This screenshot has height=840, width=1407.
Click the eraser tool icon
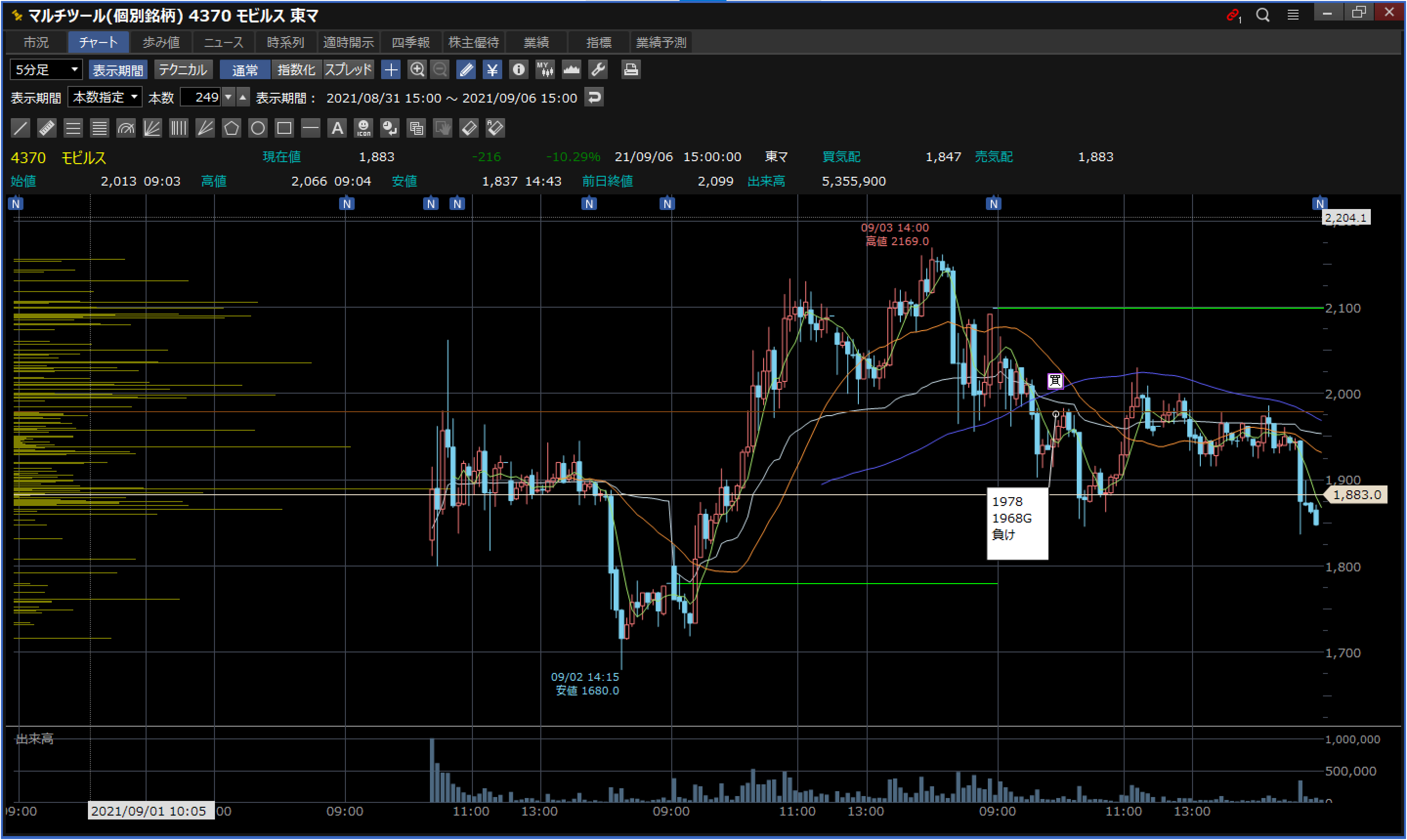[x=469, y=128]
